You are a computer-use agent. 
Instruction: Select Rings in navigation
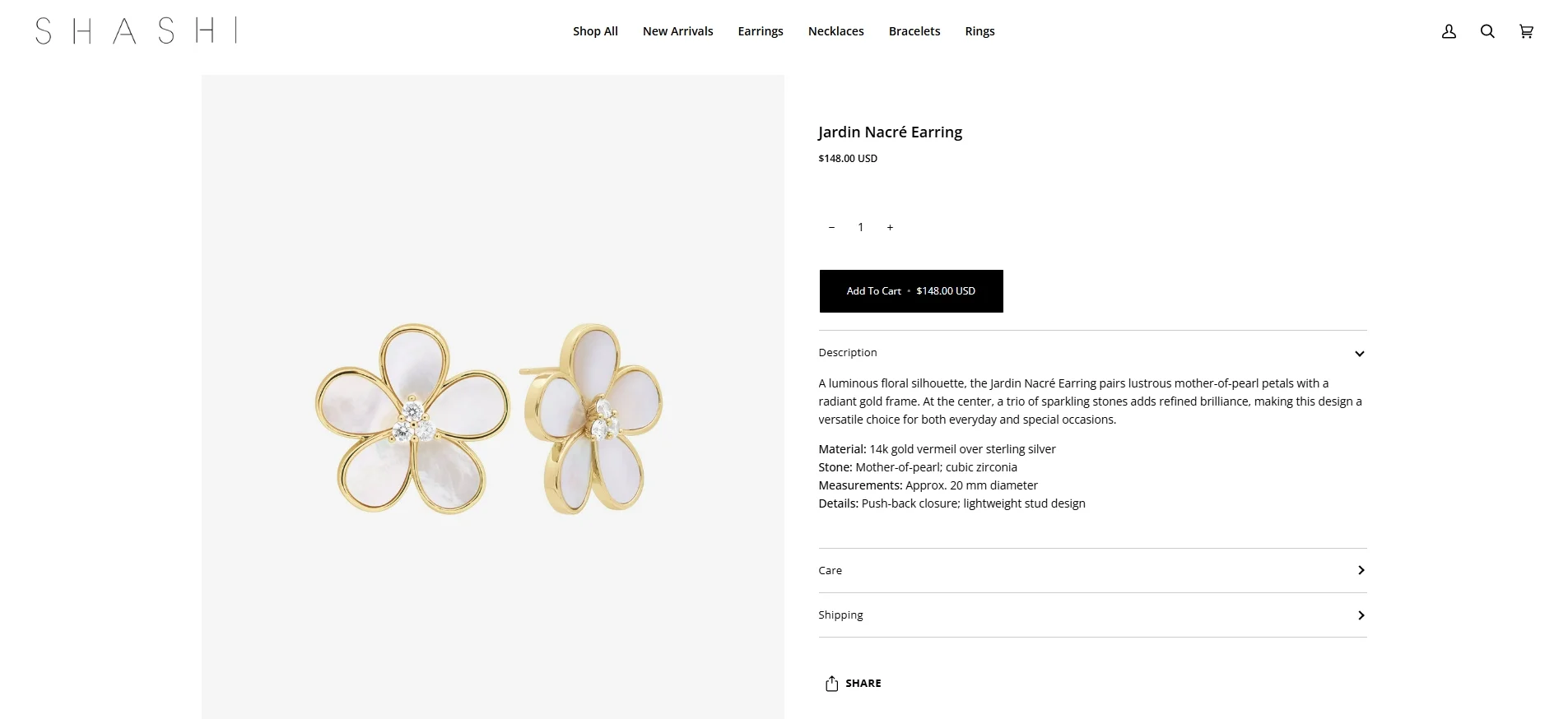point(979,31)
